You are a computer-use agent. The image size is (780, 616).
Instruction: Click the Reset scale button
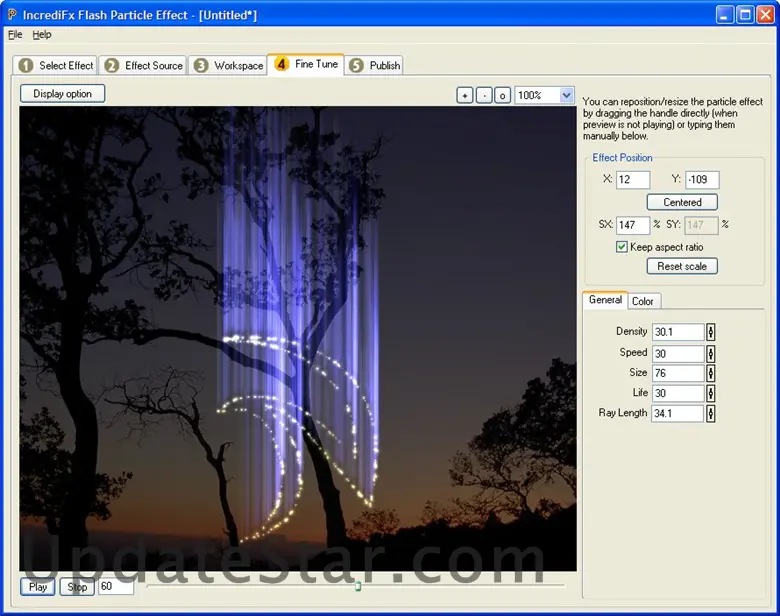pyautogui.click(x=682, y=266)
